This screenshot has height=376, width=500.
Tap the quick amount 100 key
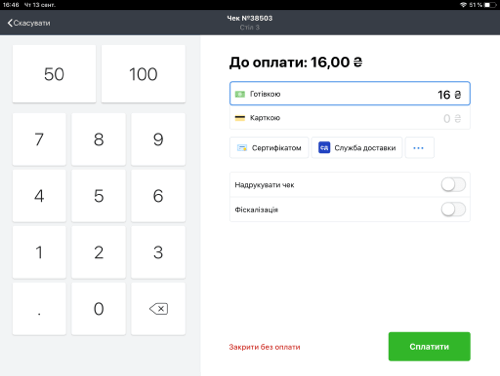(143, 74)
